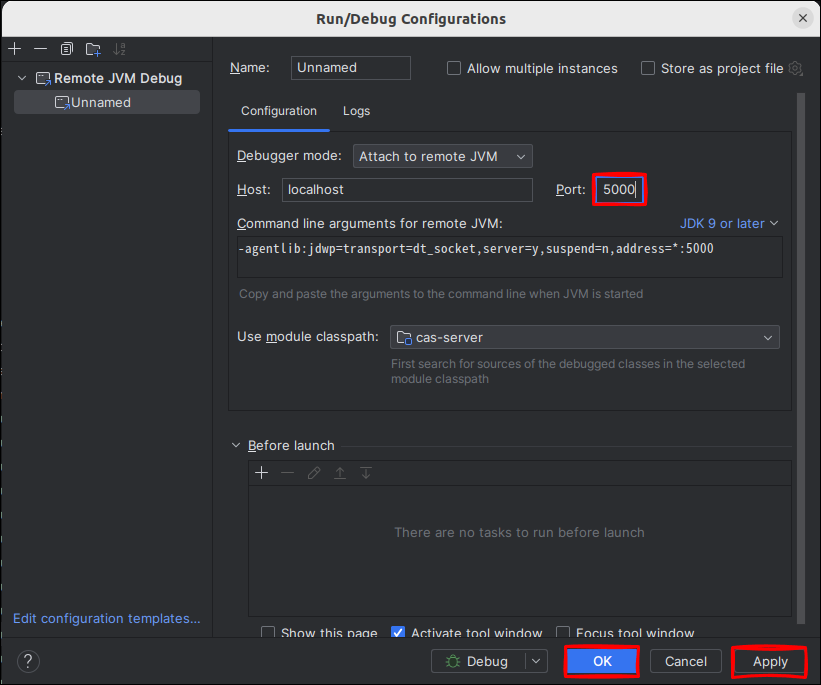
Task: Click the sort configurations alphabetically icon
Action: coord(120,49)
